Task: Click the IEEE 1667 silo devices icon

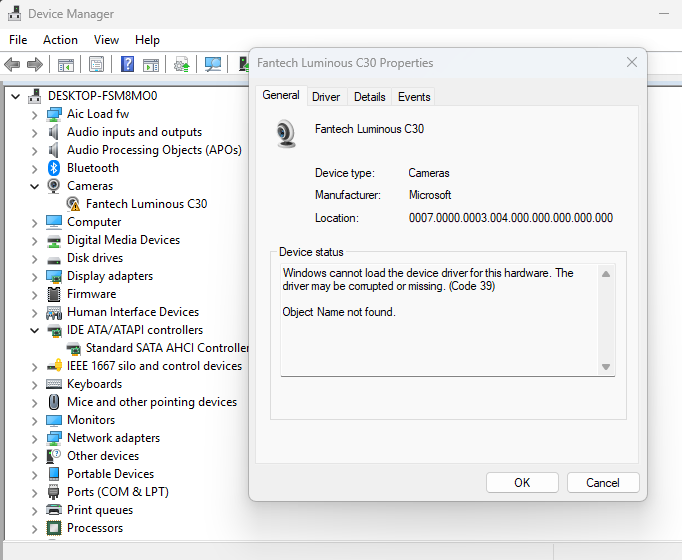Action: tap(54, 366)
